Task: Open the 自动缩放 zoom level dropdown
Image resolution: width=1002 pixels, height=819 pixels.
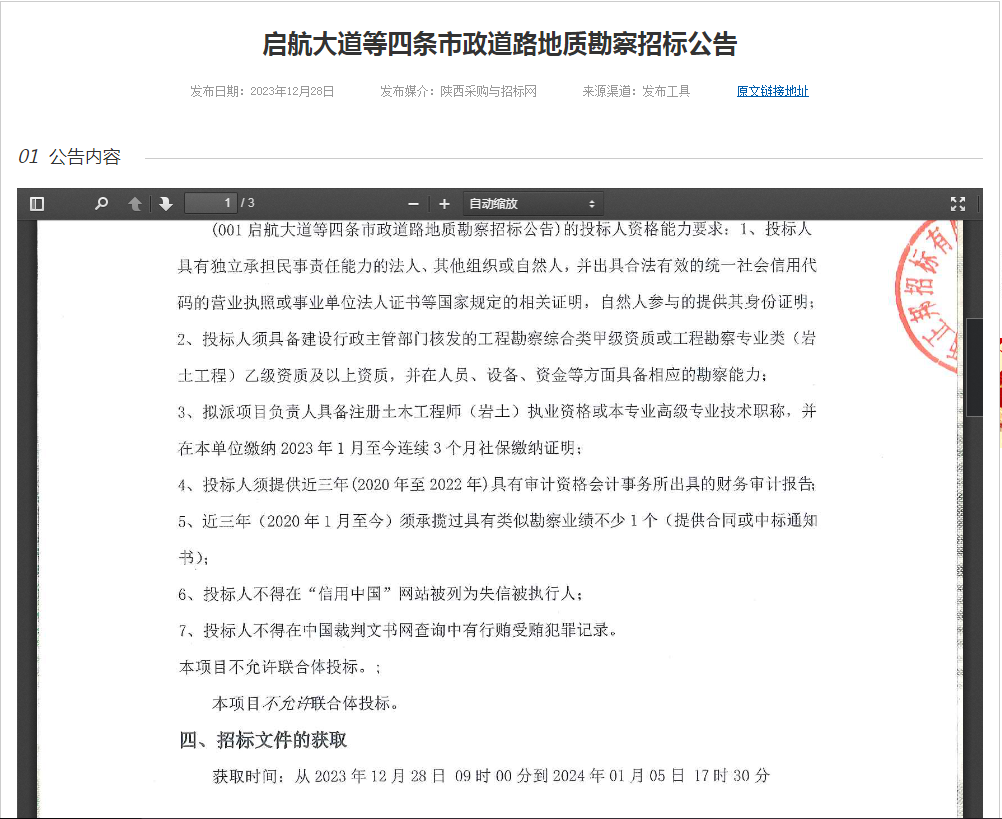Action: pyautogui.click(x=532, y=204)
